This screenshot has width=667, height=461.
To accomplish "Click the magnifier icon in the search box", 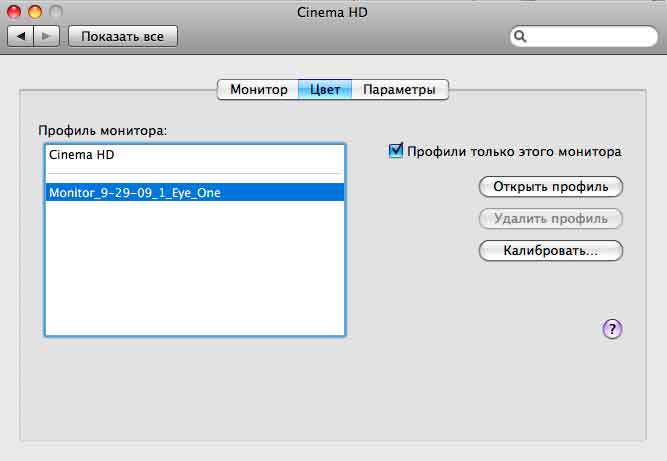I will [x=520, y=37].
